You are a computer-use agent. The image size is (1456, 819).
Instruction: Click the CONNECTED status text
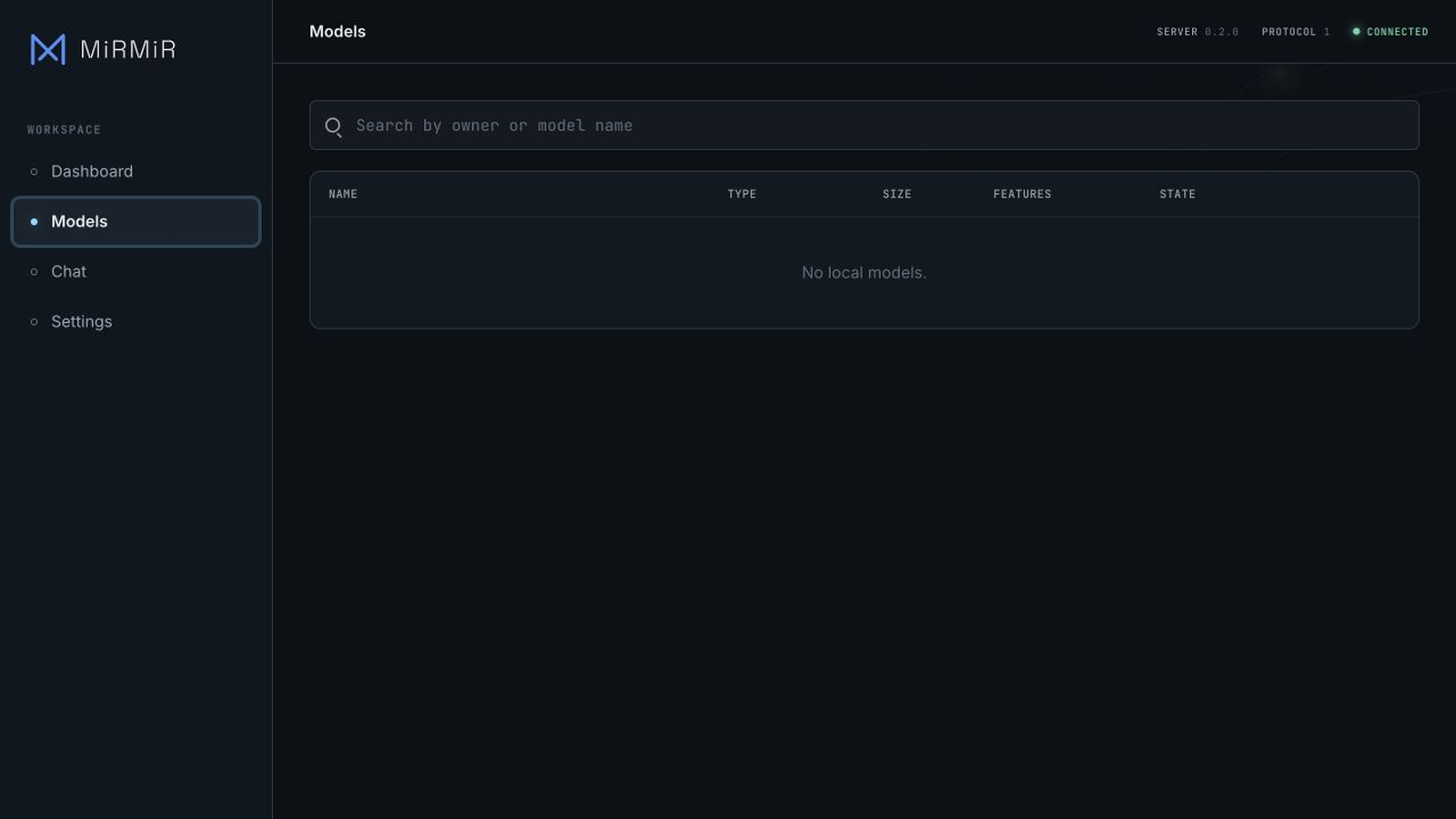[1398, 32]
